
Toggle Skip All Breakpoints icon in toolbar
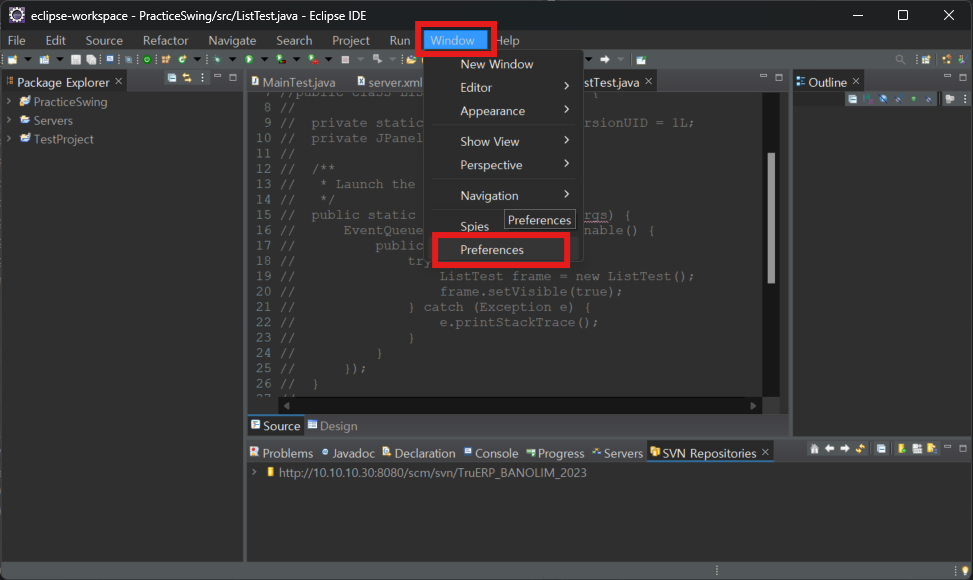(128, 60)
